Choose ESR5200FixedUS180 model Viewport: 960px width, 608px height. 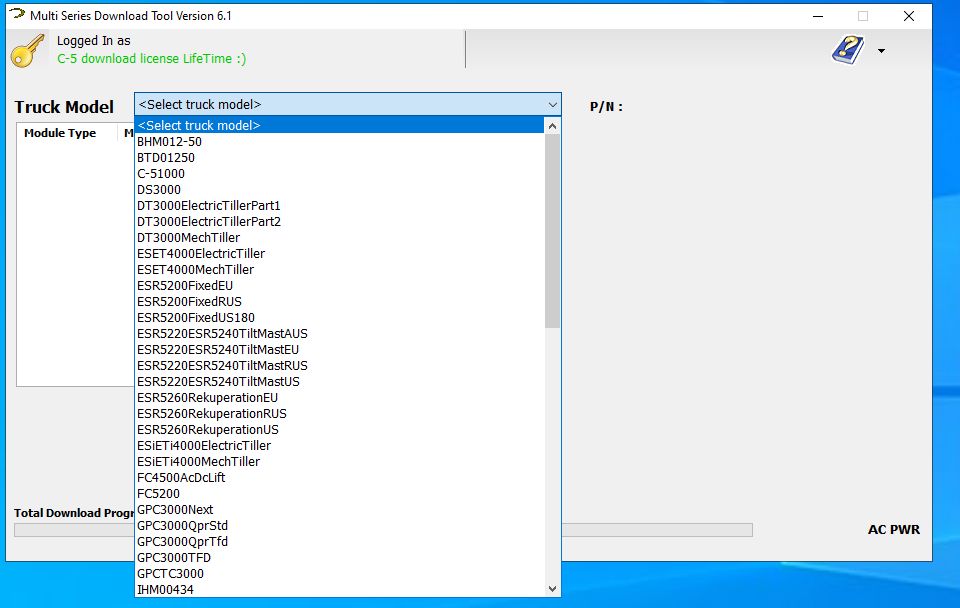[x=339, y=318]
